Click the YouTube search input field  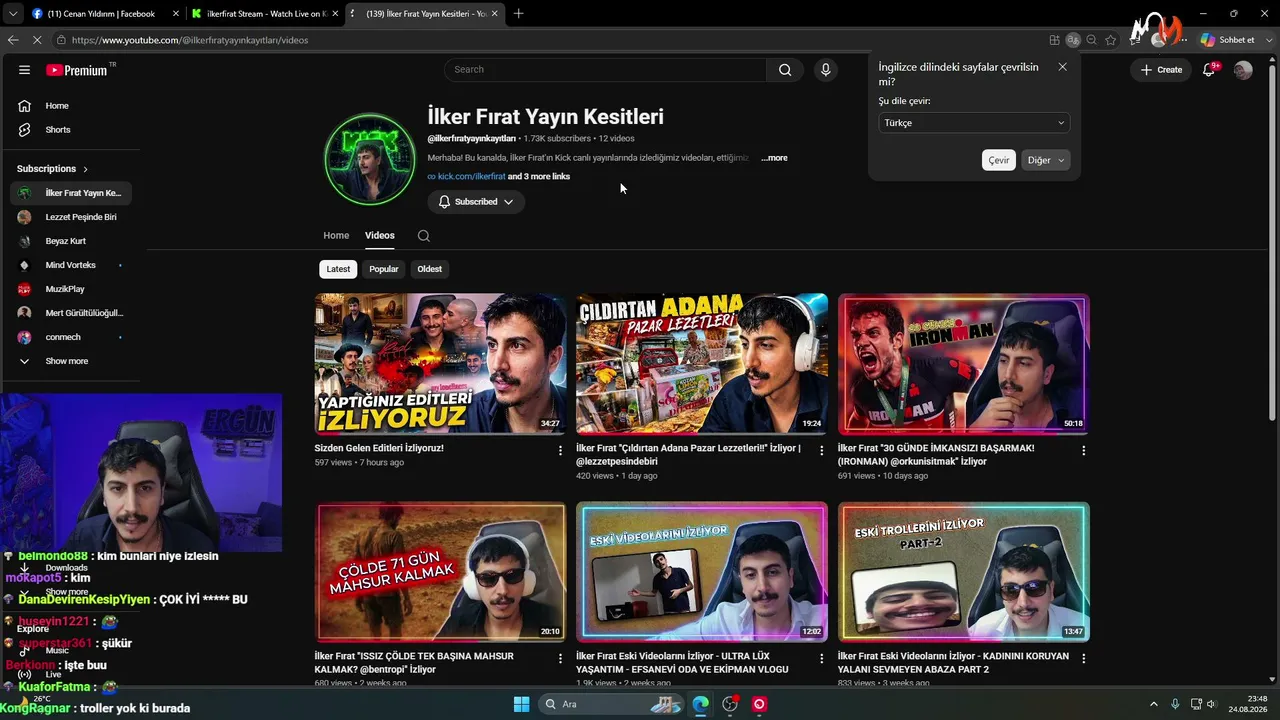606,70
